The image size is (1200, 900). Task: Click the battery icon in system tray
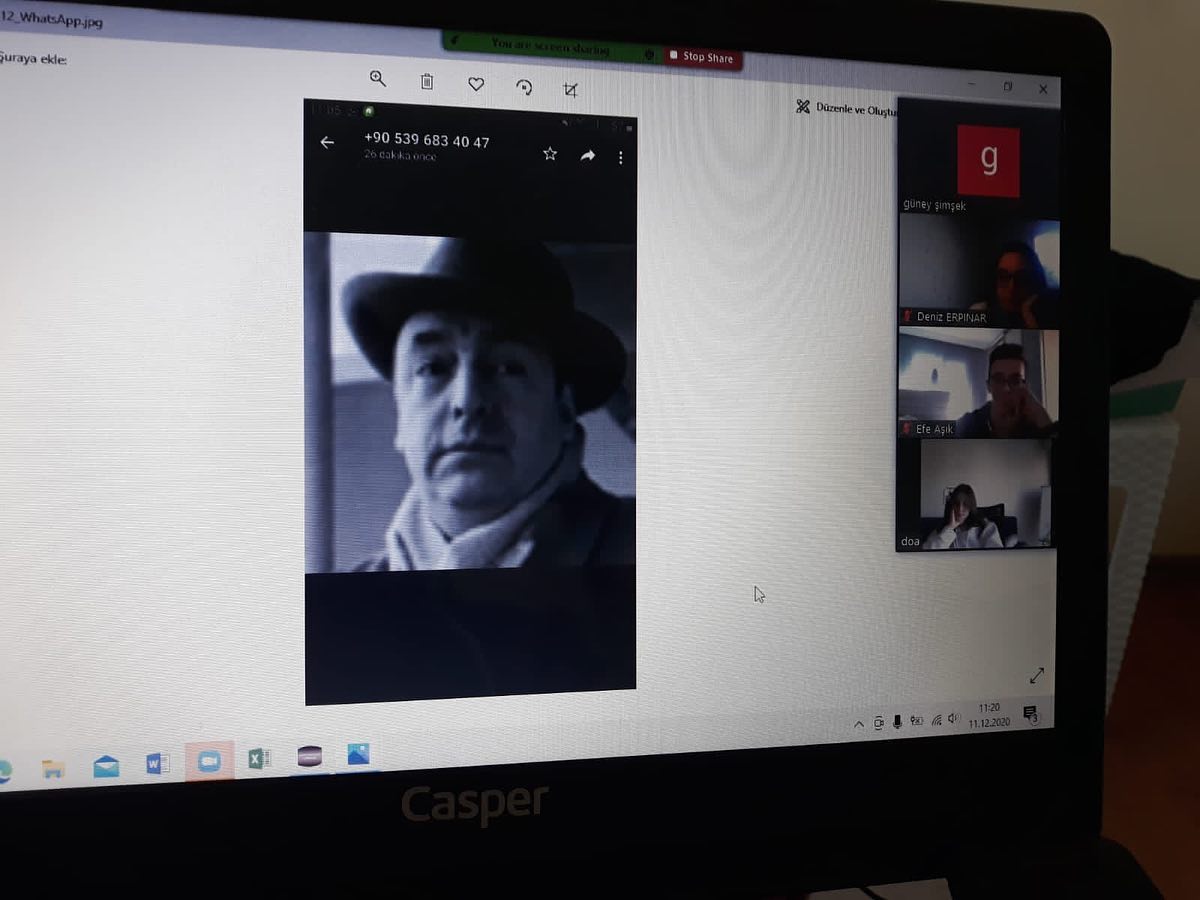[x=916, y=721]
